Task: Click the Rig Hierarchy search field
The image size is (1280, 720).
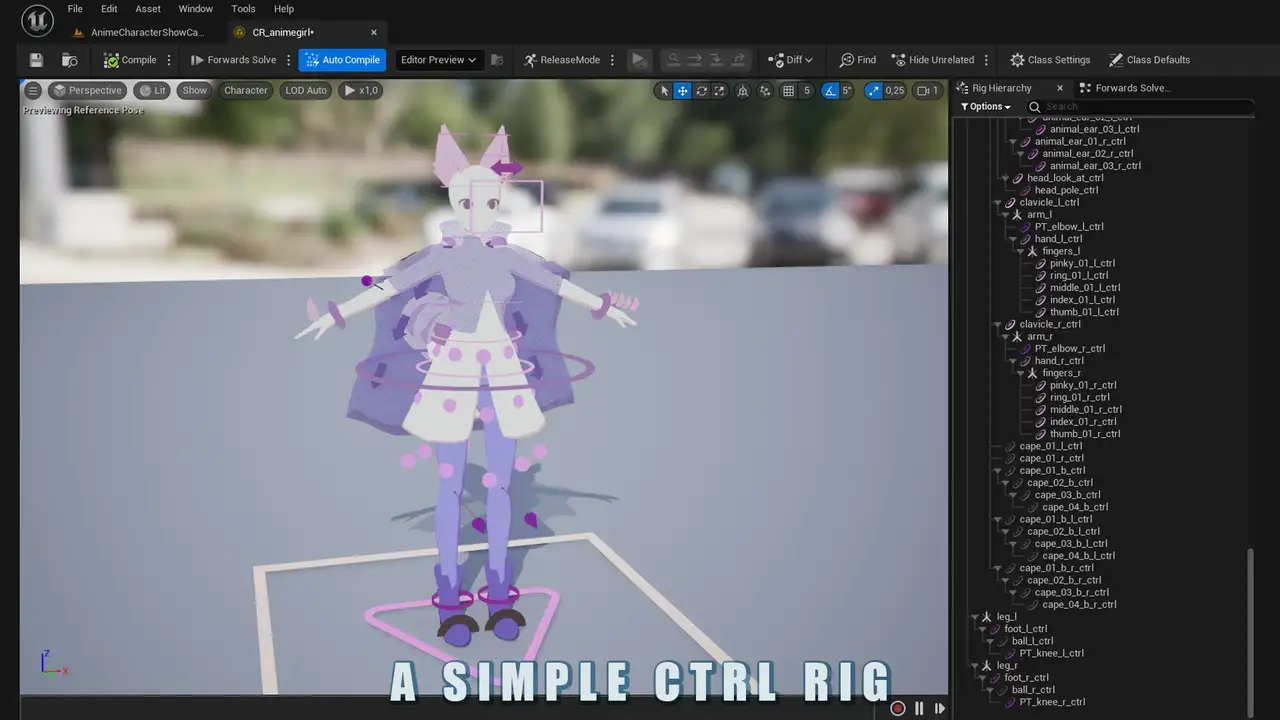Action: point(1140,106)
